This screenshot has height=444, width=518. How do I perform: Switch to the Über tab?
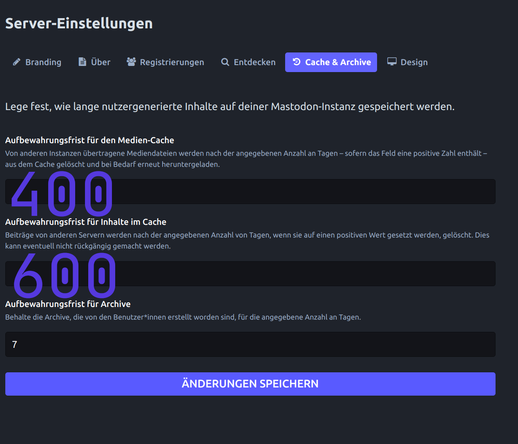tap(94, 62)
